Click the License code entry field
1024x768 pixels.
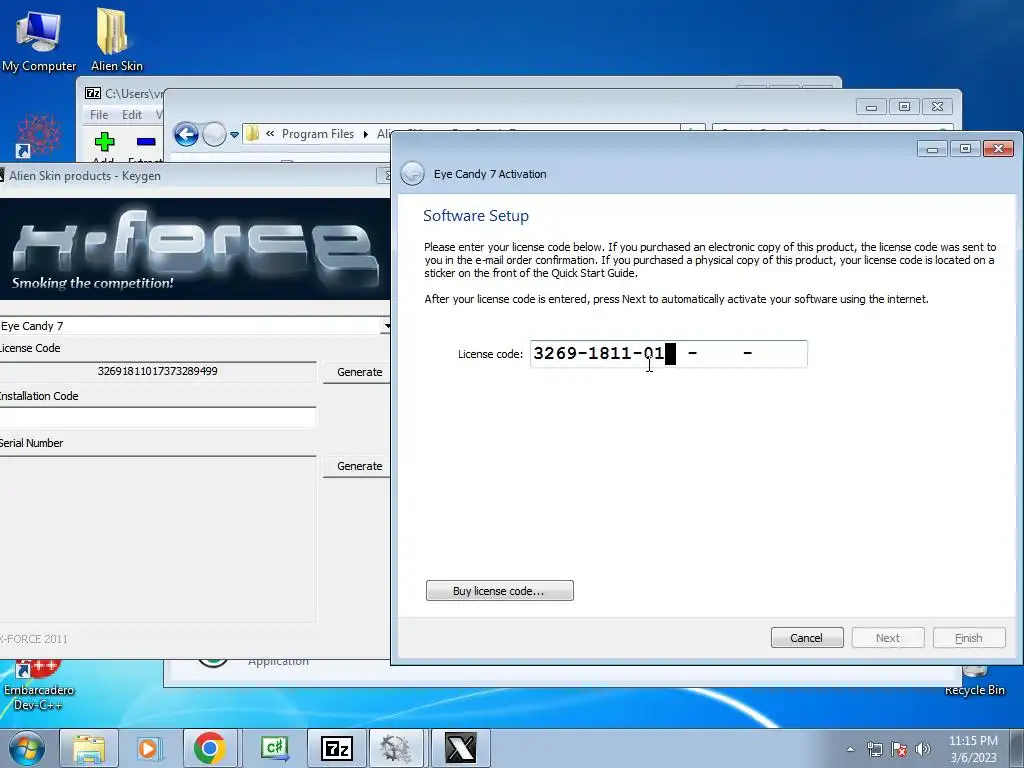pos(669,354)
